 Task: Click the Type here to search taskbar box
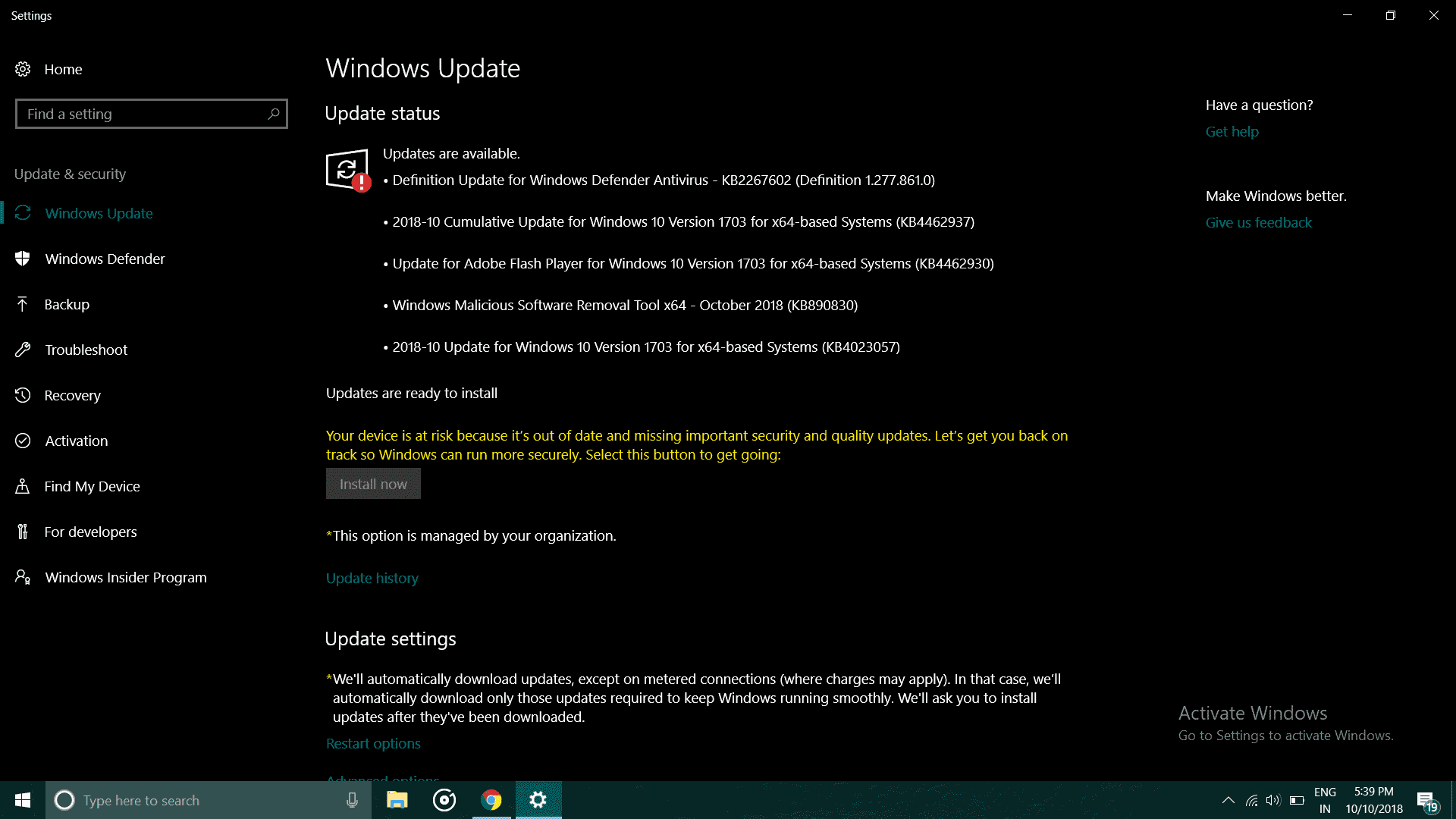(209, 800)
